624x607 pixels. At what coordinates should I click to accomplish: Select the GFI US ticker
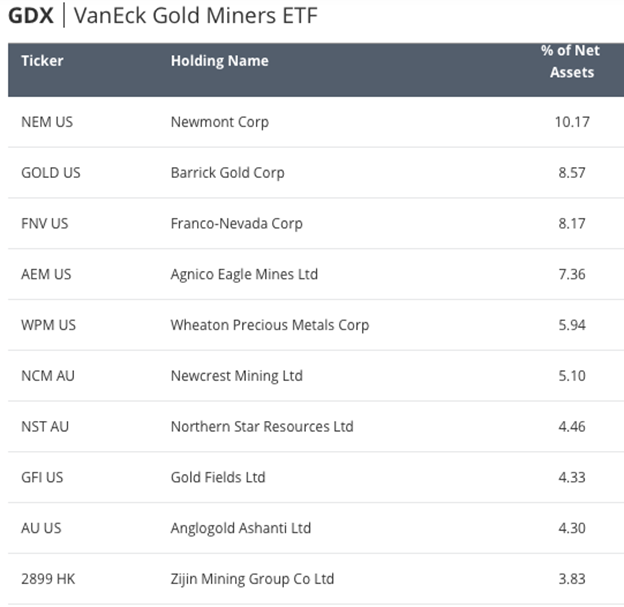click(42, 478)
